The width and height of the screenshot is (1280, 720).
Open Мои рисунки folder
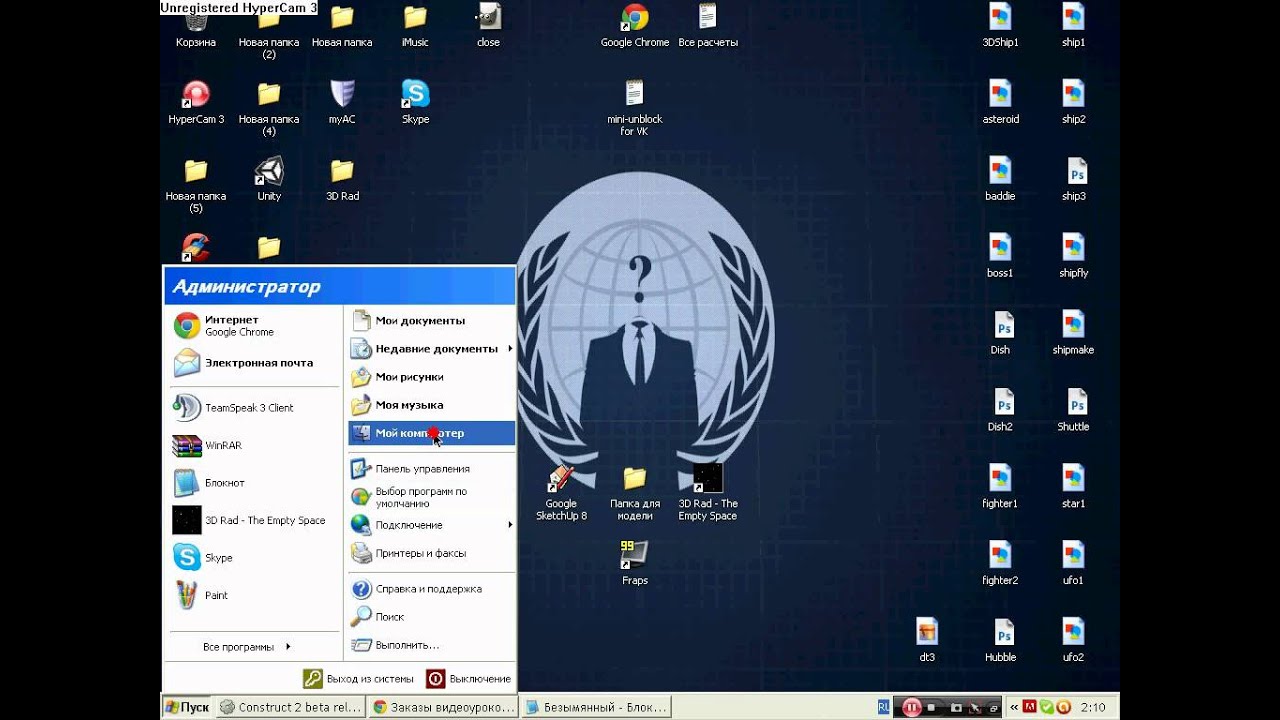point(431,377)
